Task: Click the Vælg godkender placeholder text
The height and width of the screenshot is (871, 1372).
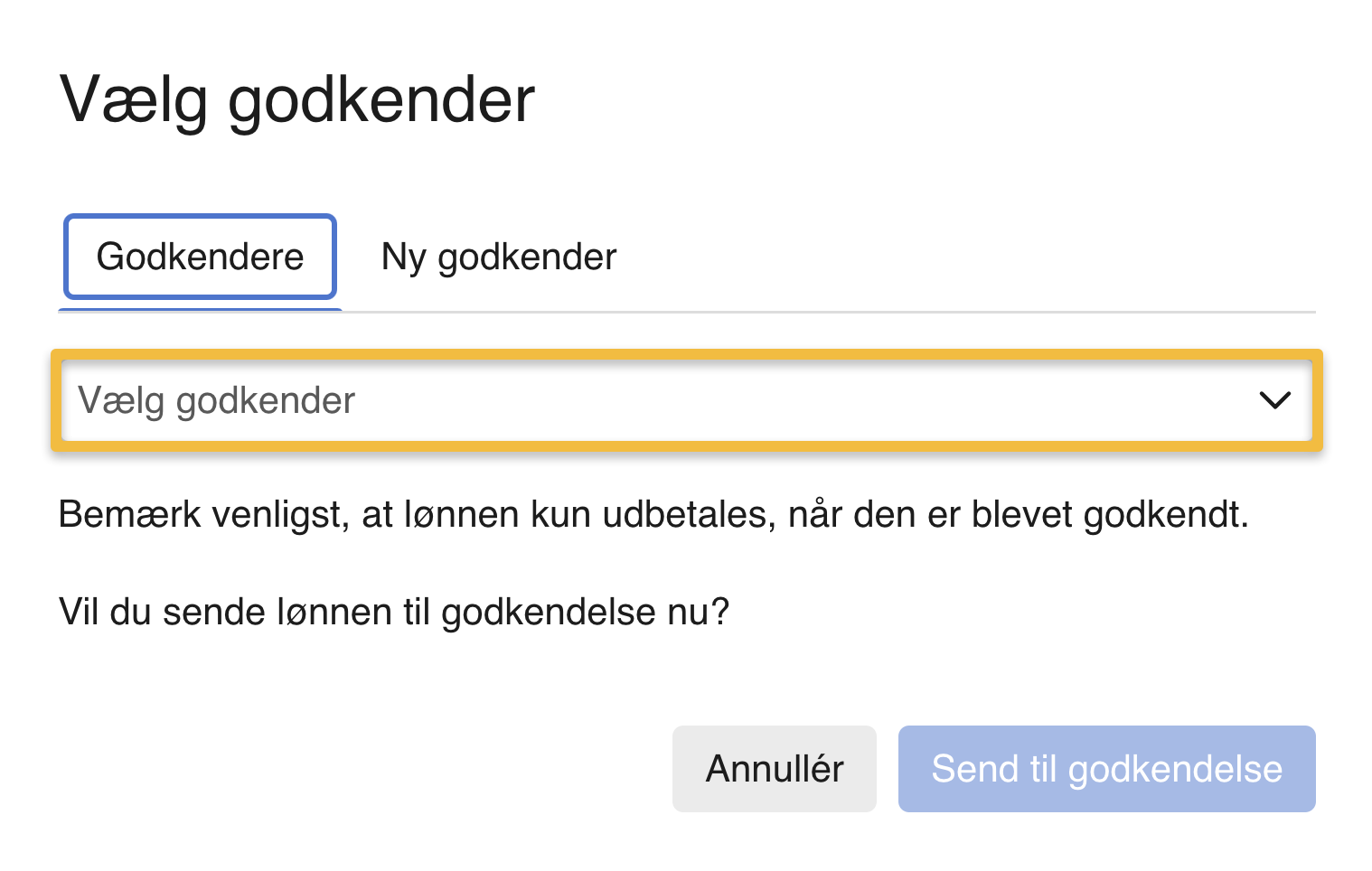Action: click(x=217, y=400)
